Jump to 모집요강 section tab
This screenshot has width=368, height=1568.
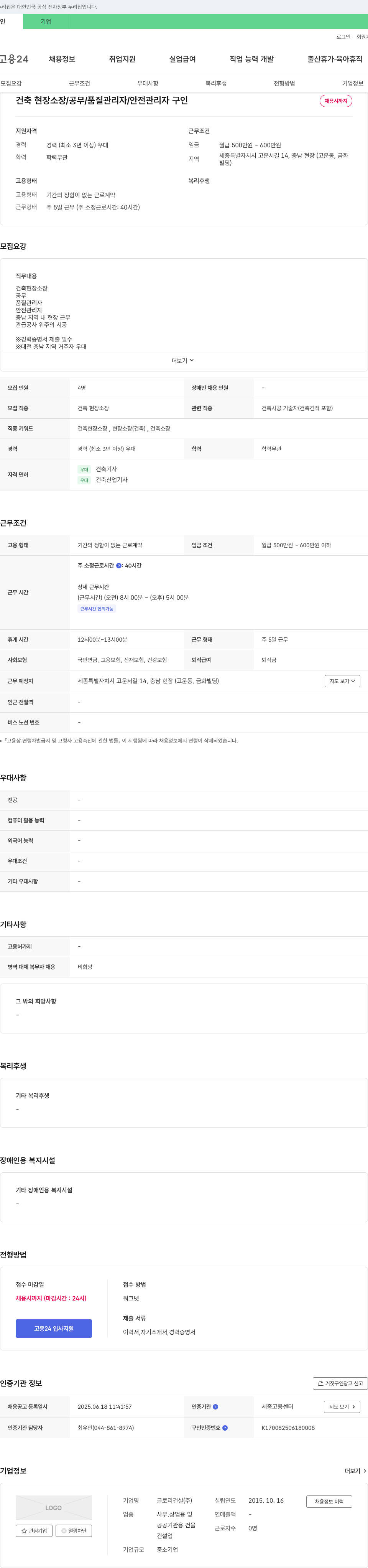pyautogui.click(x=11, y=83)
